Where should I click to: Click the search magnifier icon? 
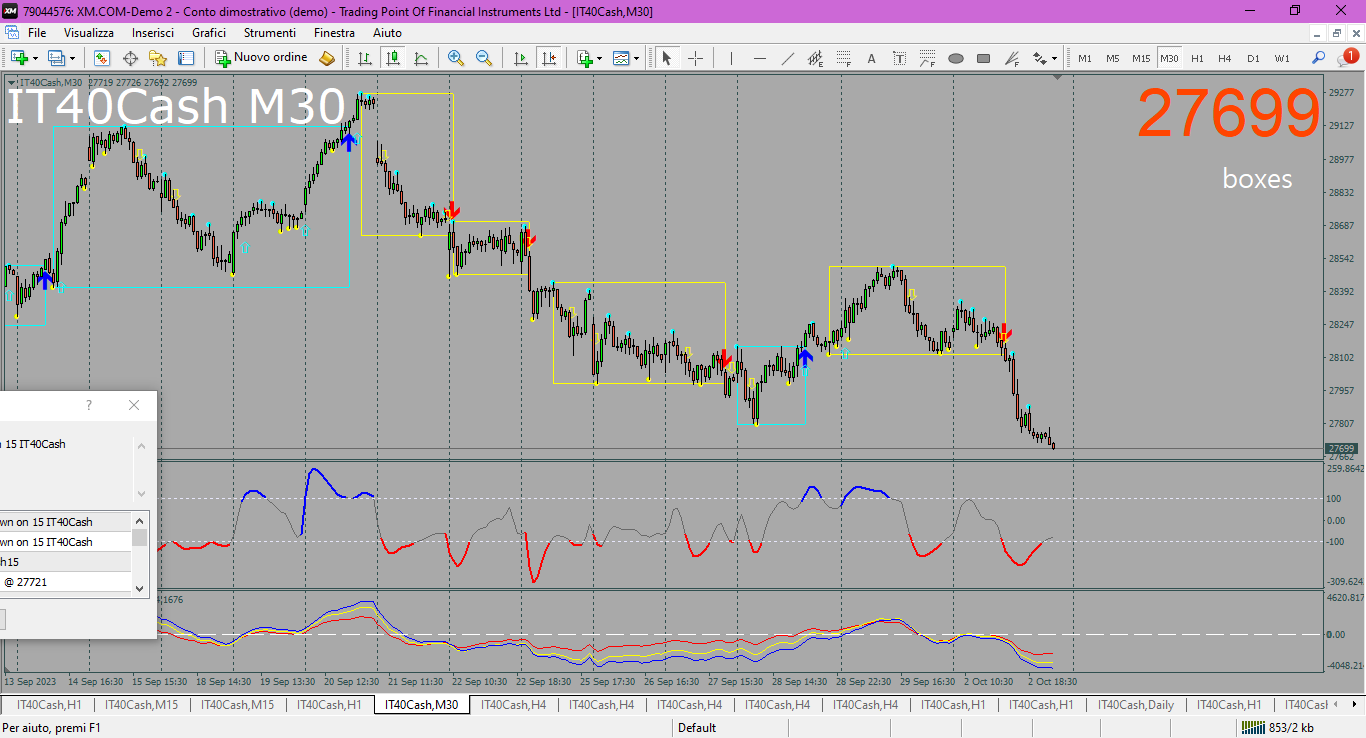pos(1319,58)
